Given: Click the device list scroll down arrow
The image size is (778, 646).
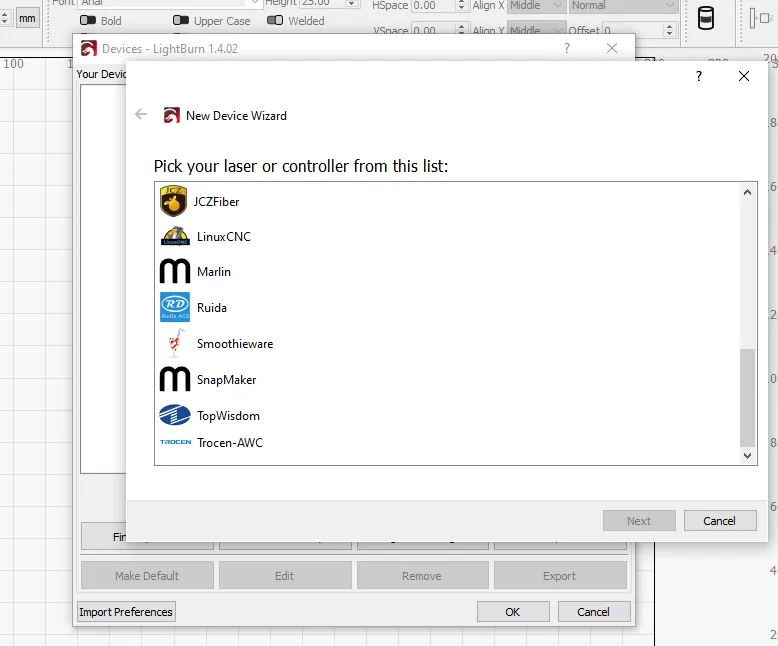Looking at the screenshot, I should pos(747,455).
